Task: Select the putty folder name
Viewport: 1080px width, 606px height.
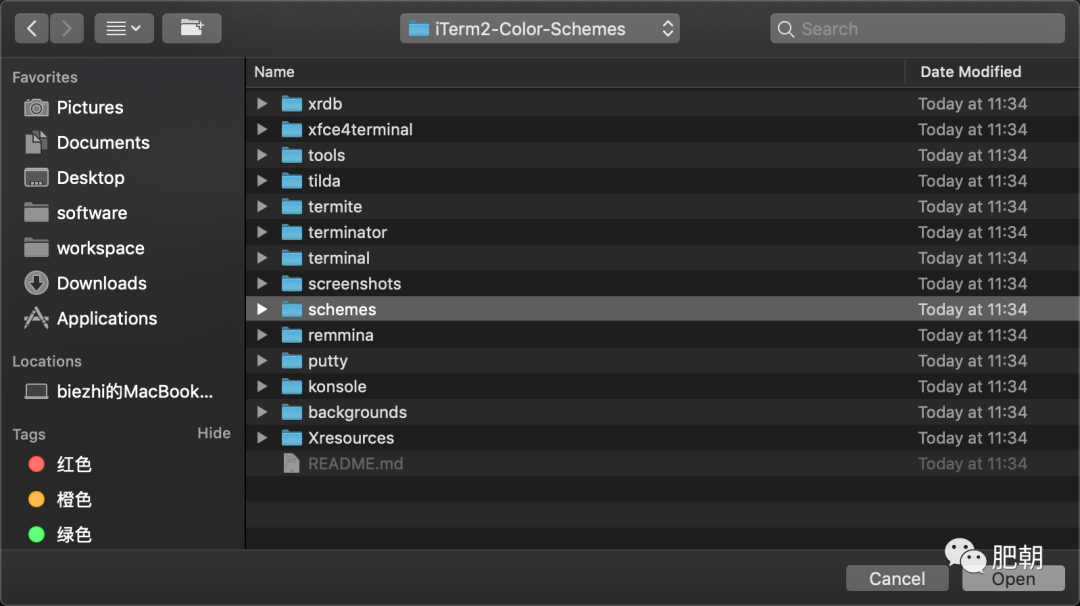Action: coord(327,361)
